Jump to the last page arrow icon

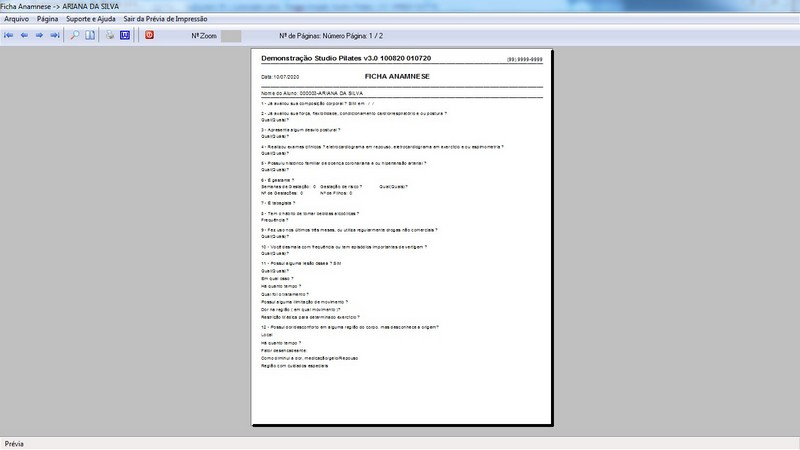point(55,35)
